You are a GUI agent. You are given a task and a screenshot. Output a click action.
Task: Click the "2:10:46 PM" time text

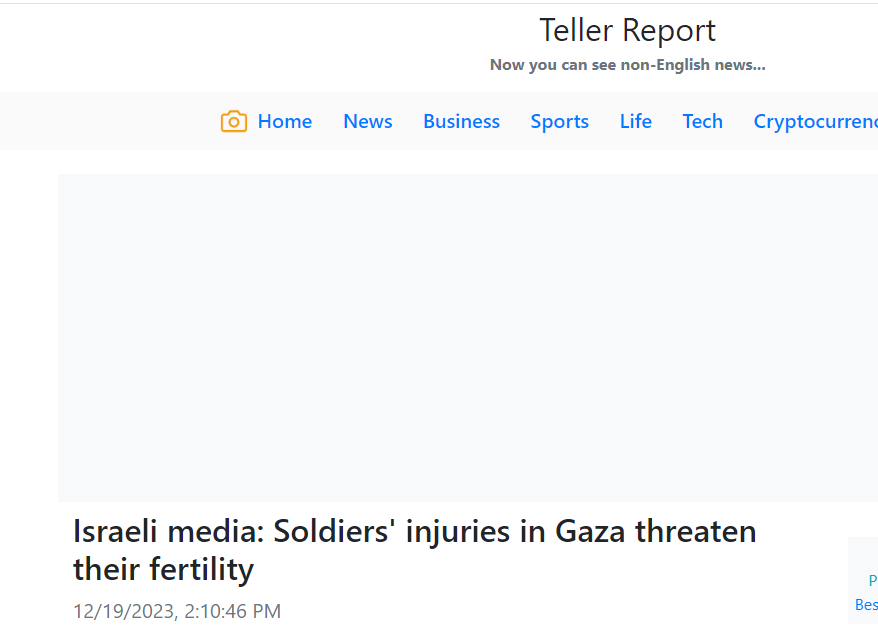tap(232, 611)
